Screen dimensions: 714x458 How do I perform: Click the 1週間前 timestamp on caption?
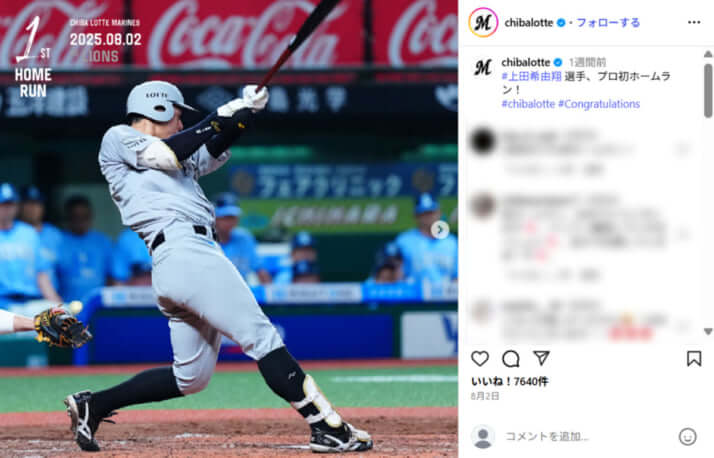[x=587, y=62]
